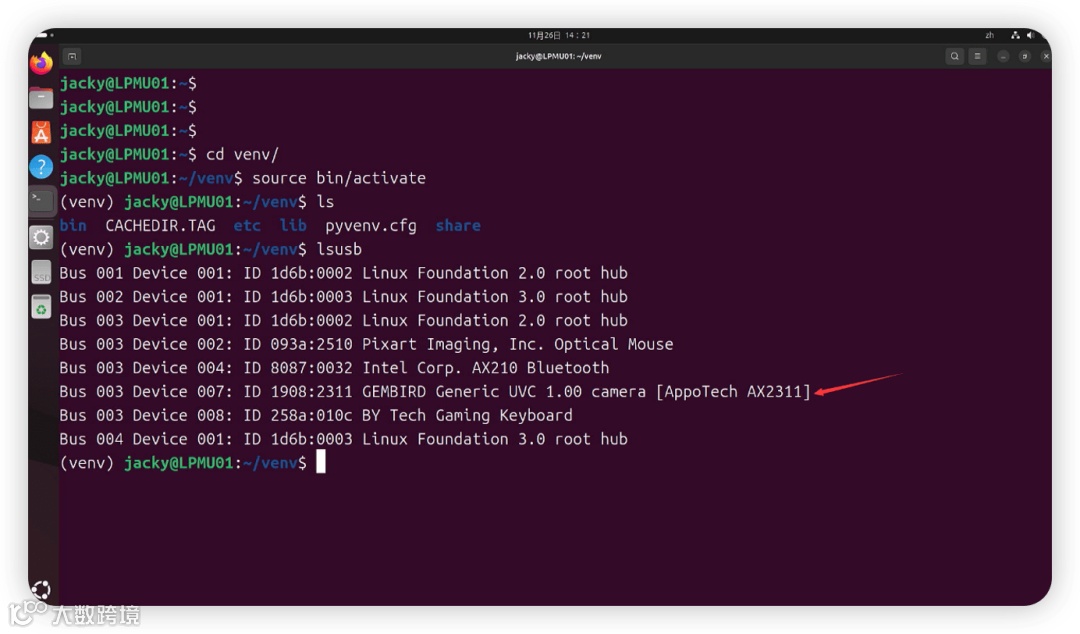Click the volume icon in top bar

1030,35
